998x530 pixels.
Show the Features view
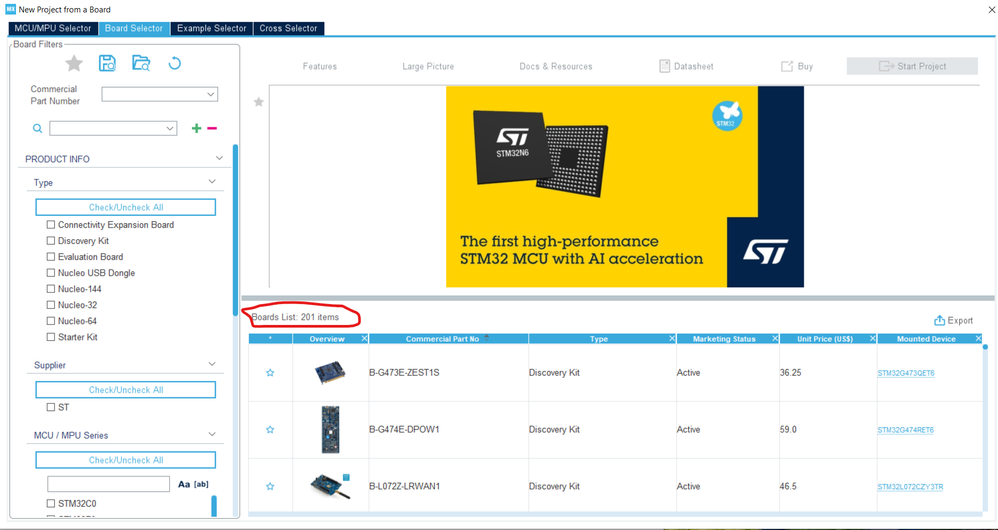pyautogui.click(x=320, y=66)
